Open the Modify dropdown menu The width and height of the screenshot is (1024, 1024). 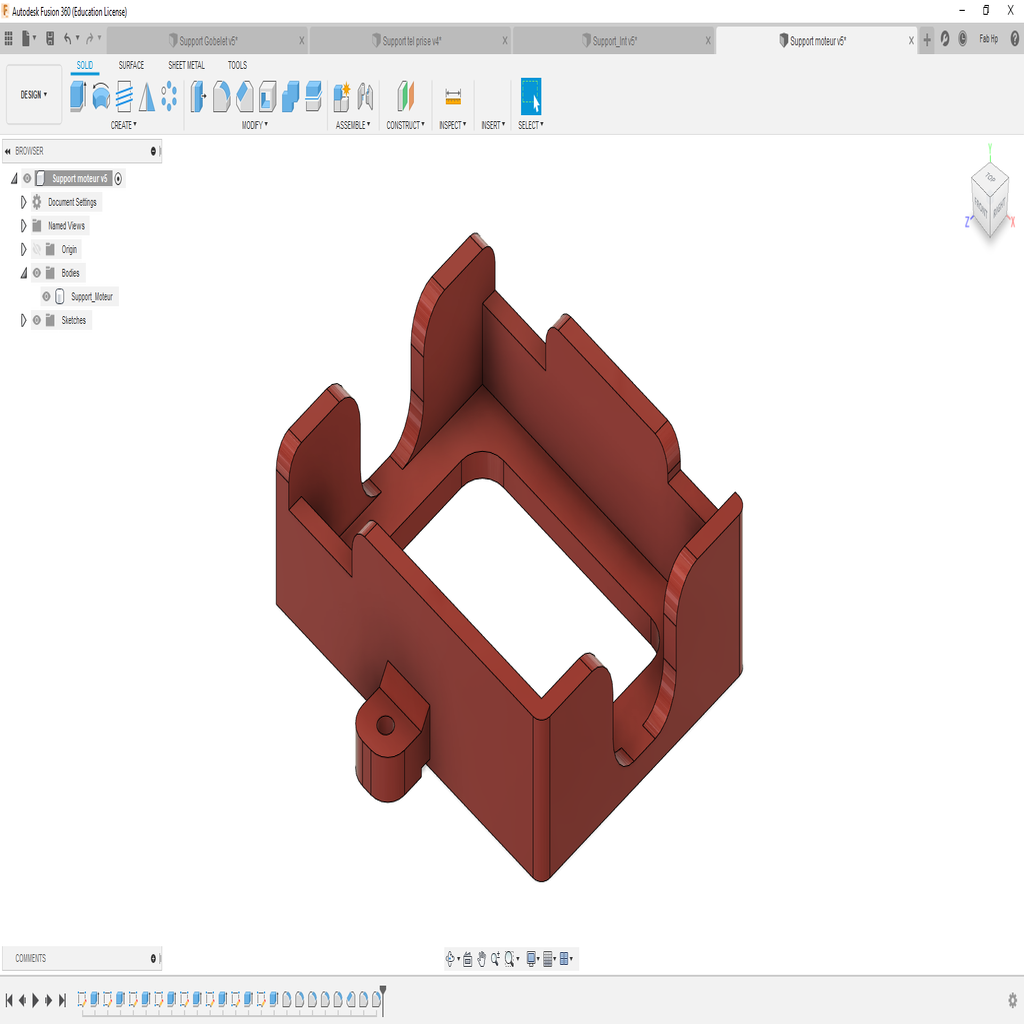[255, 125]
